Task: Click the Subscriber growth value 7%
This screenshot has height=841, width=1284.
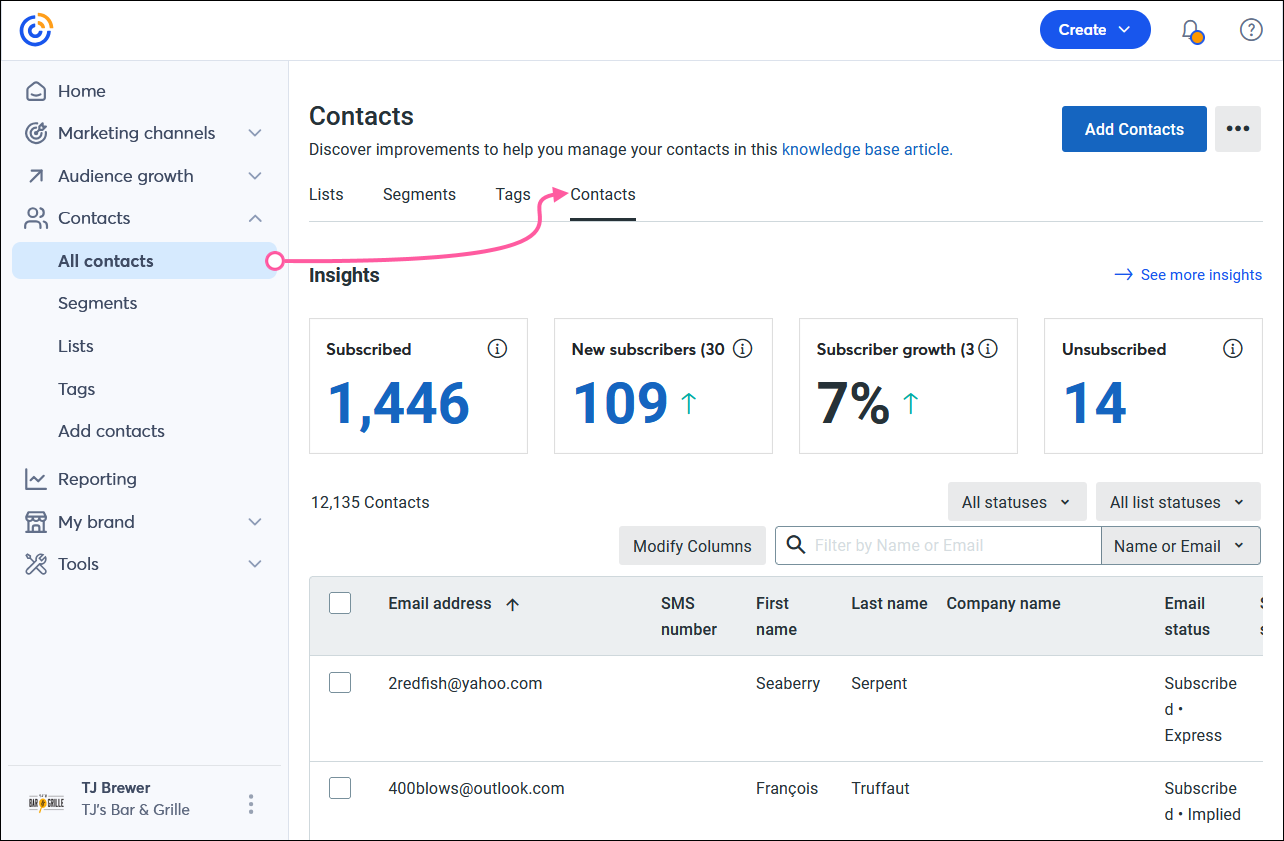Action: 853,403
